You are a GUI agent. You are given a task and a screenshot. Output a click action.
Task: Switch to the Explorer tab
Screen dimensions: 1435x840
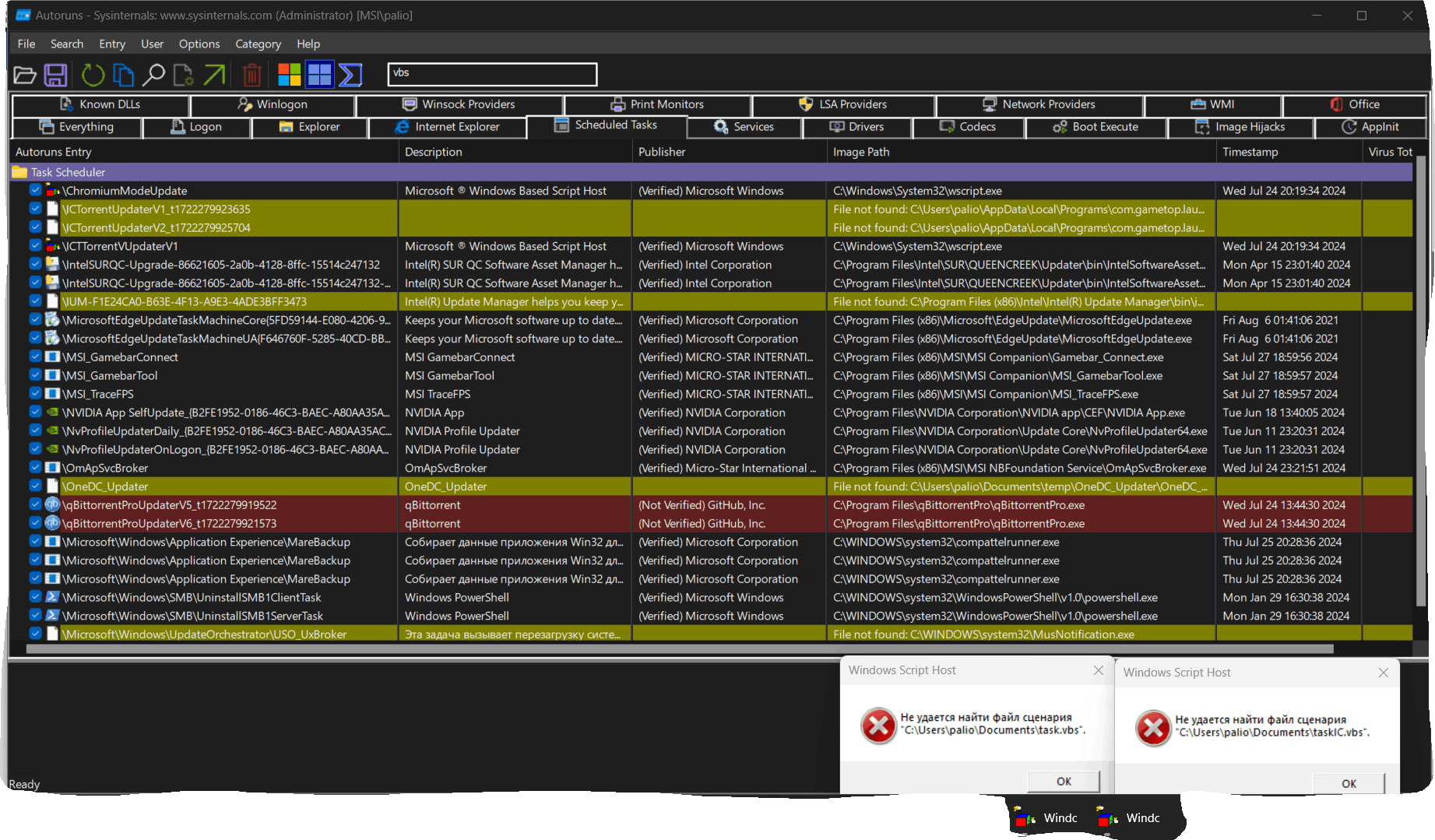point(309,127)
